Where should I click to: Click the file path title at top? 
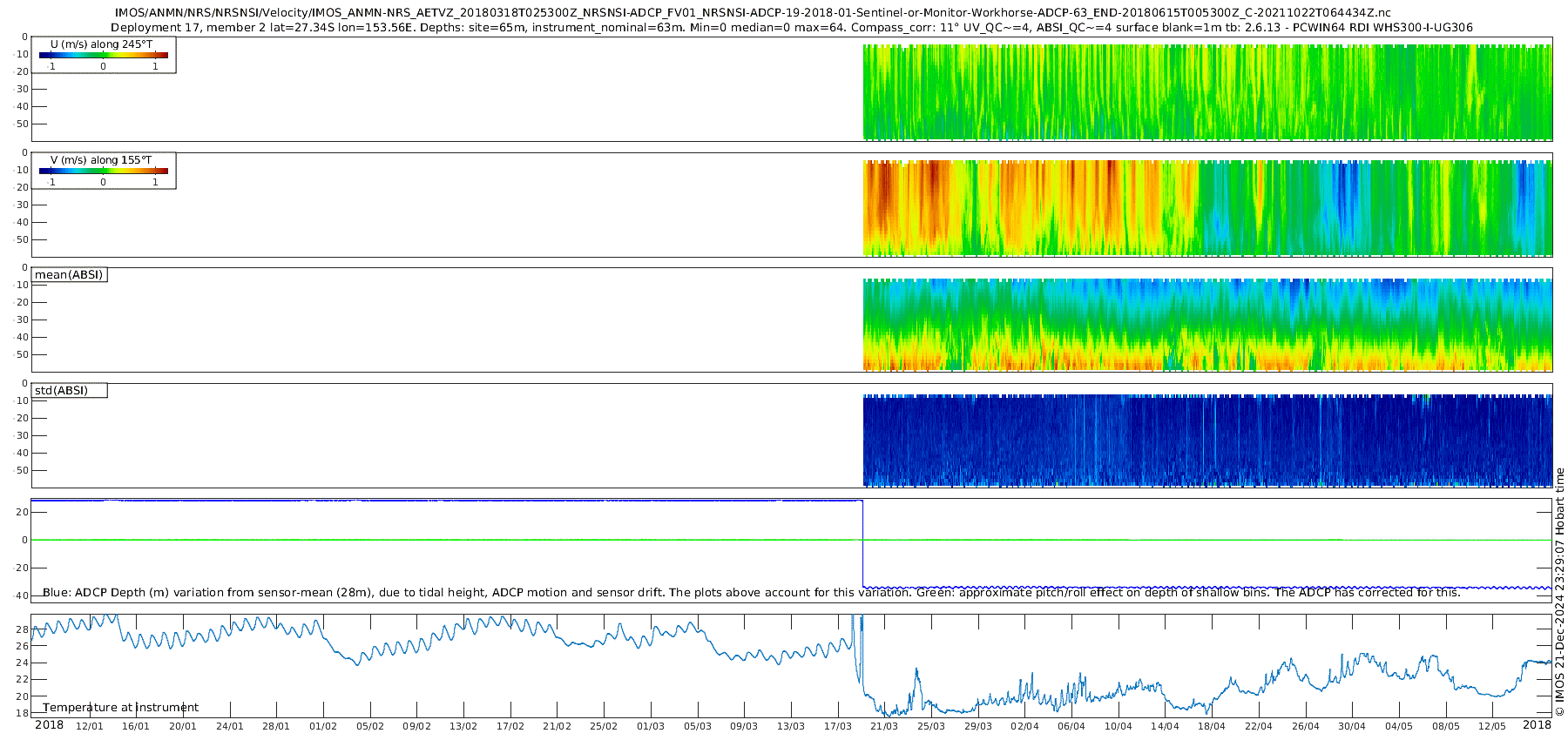pyautogui.click(x=753, y=13)
